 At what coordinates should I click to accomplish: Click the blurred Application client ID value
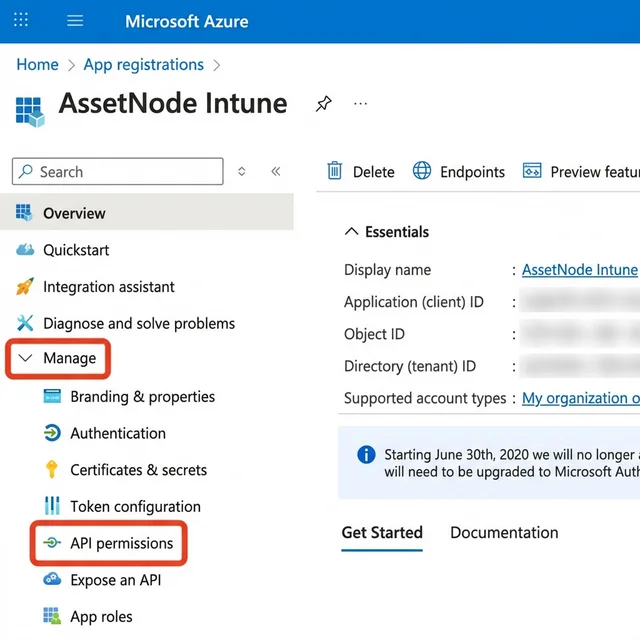(580, 301)
